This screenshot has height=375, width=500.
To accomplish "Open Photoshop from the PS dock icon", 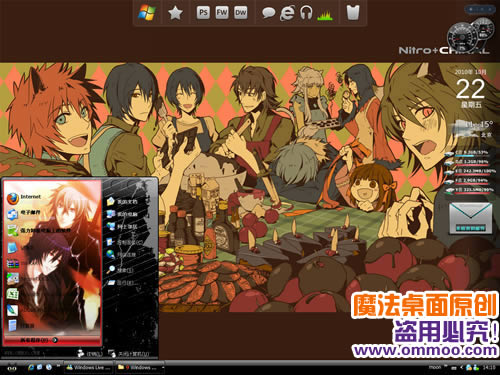I will tap(203, 13).
